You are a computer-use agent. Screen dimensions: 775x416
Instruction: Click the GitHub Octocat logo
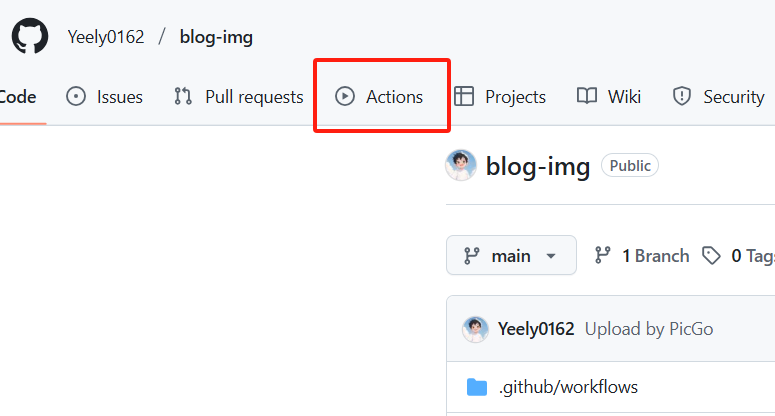tap(31, 36)
